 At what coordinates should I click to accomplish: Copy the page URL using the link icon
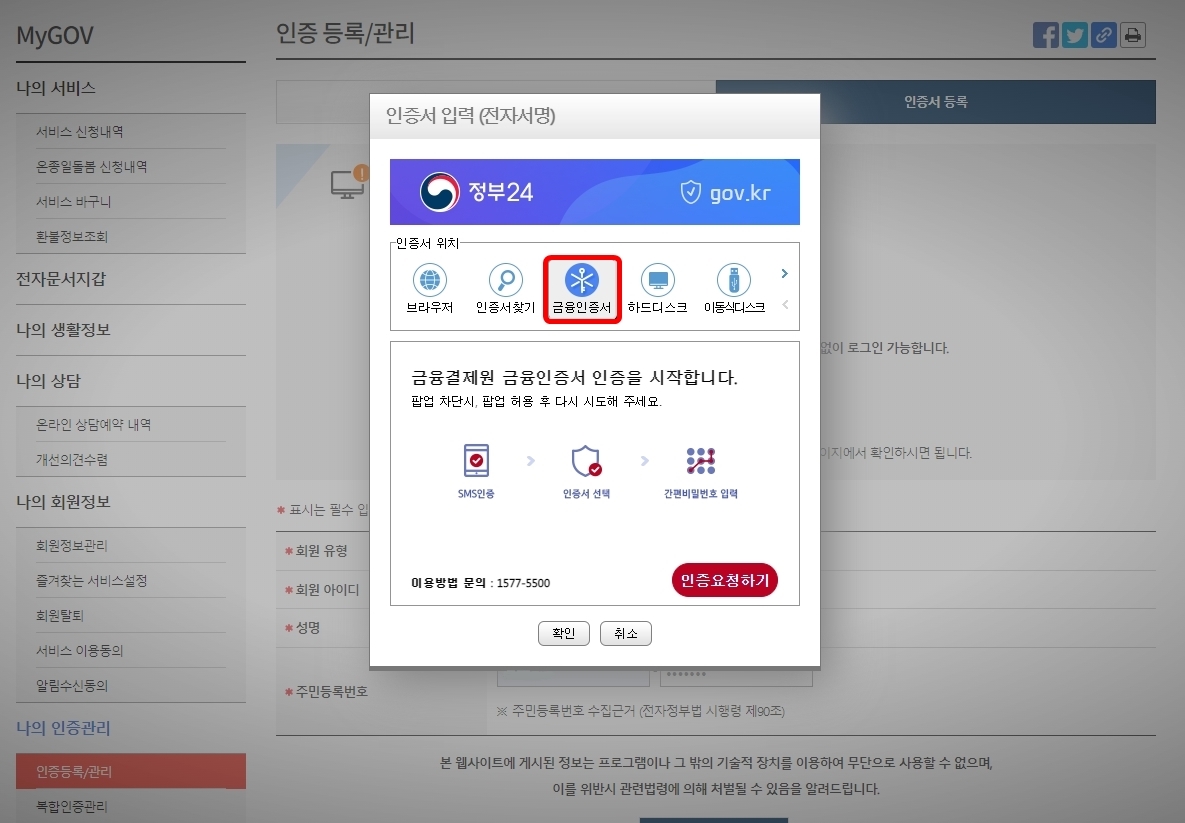coord(1103,34)
